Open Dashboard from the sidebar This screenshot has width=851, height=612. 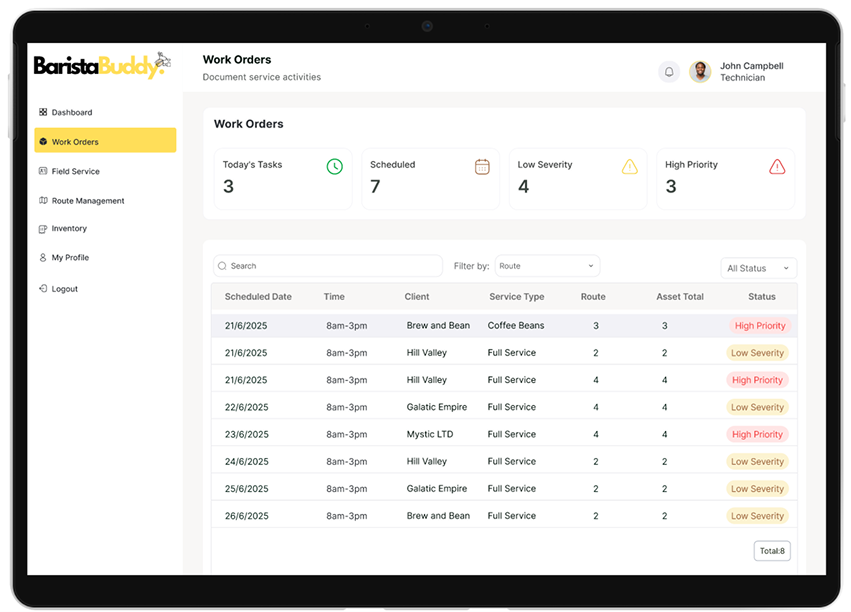click(x=71, y=112)
